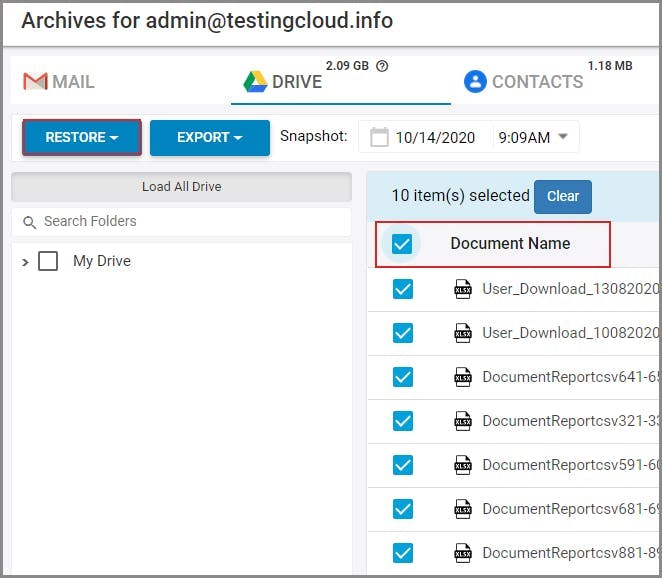
Task: Click the Gmail envelope icon
Action: tap(35, 81)
